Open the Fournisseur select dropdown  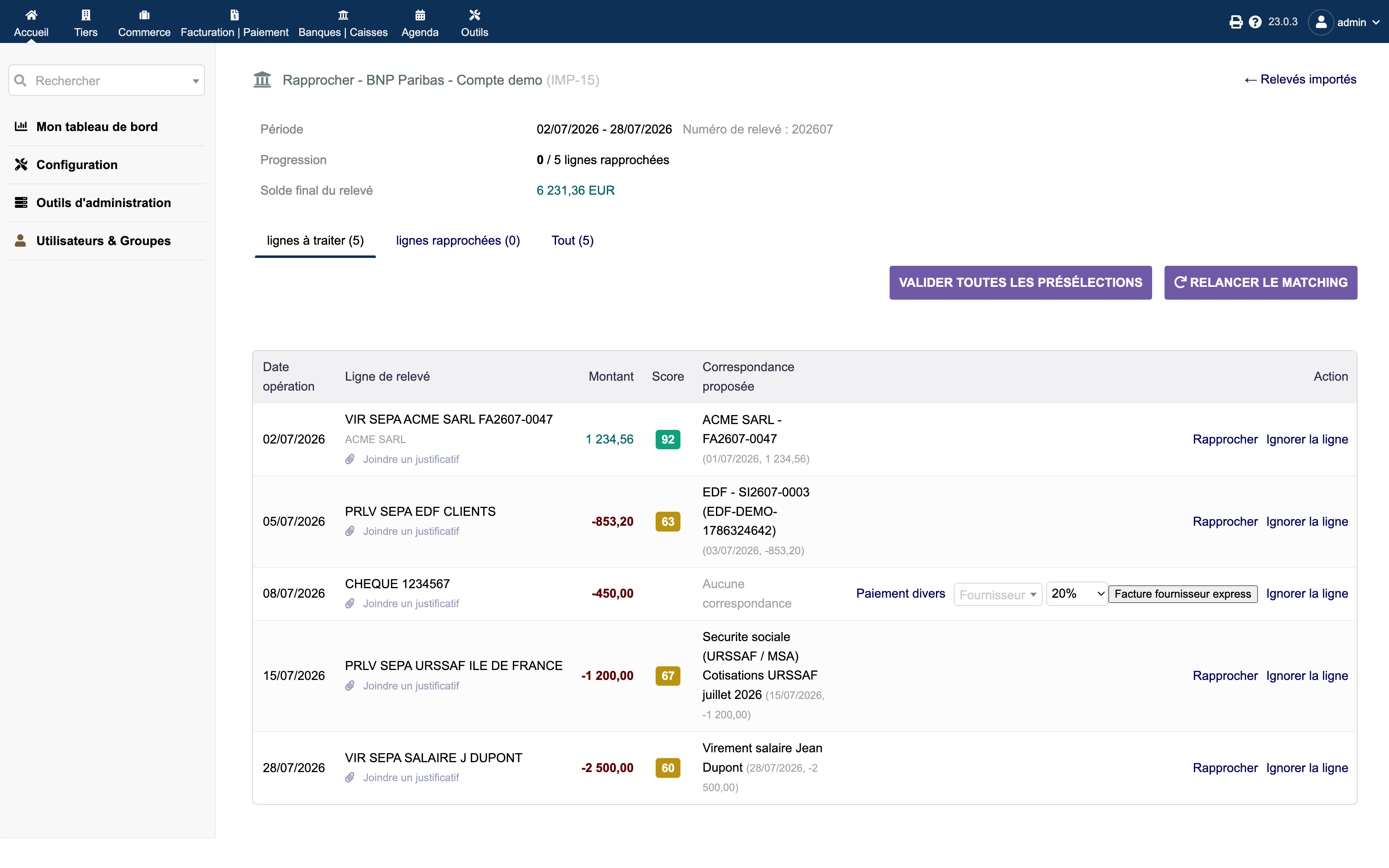point(998,594)
